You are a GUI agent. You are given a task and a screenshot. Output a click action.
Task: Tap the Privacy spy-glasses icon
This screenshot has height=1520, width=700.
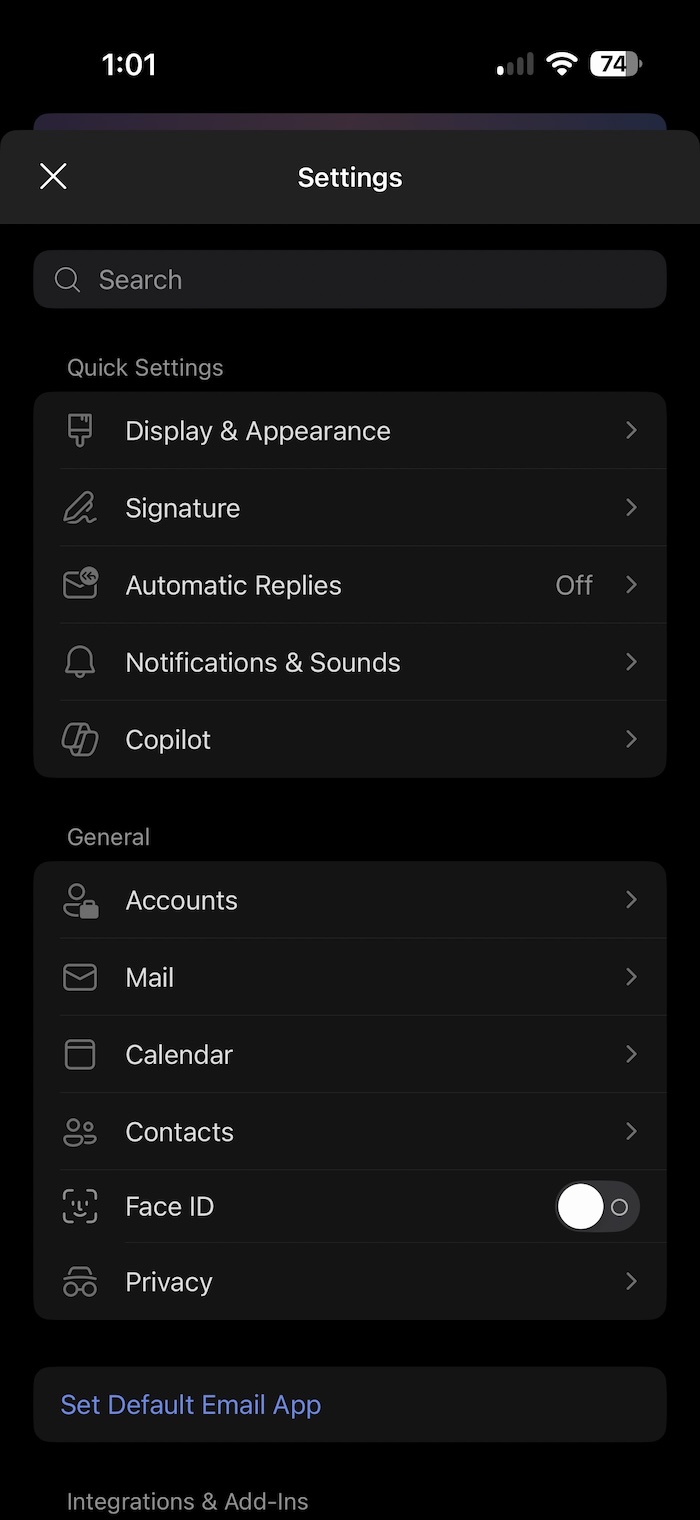tap(80, 1283)
